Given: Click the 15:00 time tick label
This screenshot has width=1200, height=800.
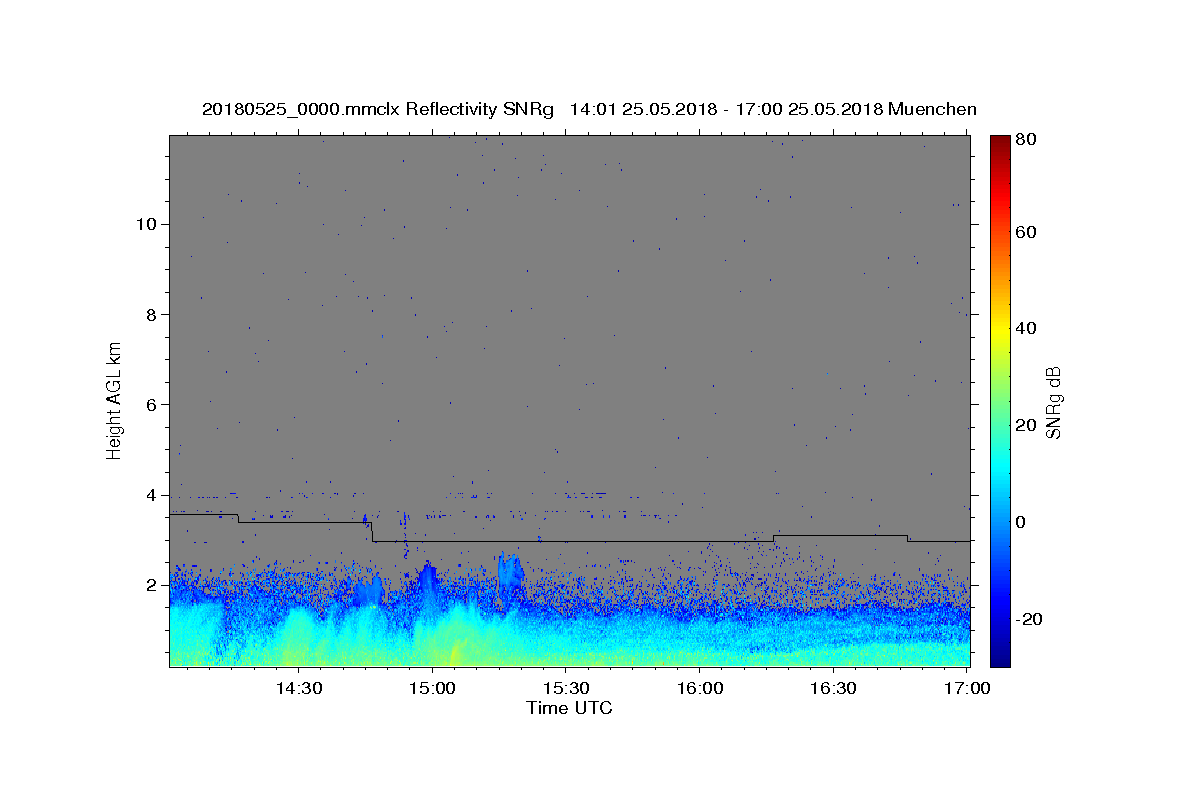Looking at the screenshot, I should pyautogui.click(x=432, y=688).
